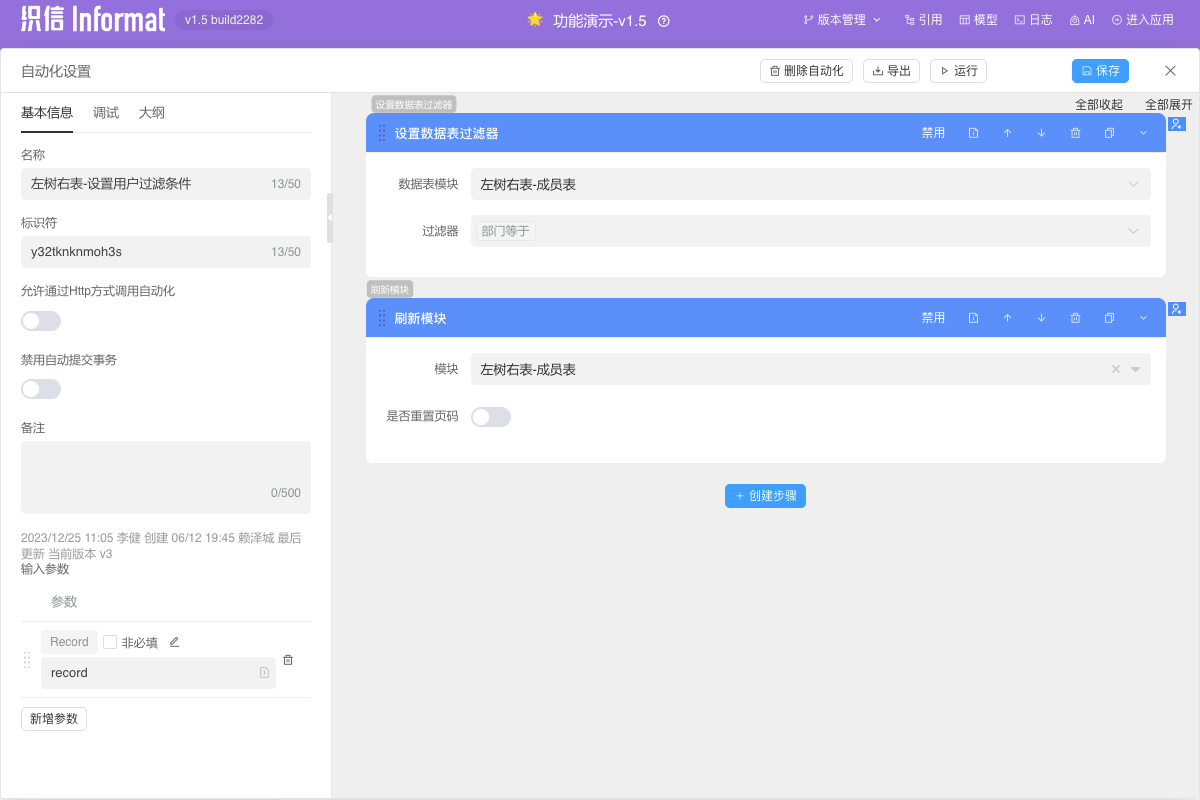The height and width of the screenshot is (800, 1200).
Task: Toggle 禁用自动提交事务 switch
Action: pyautogui.click(x=41, y=389)
